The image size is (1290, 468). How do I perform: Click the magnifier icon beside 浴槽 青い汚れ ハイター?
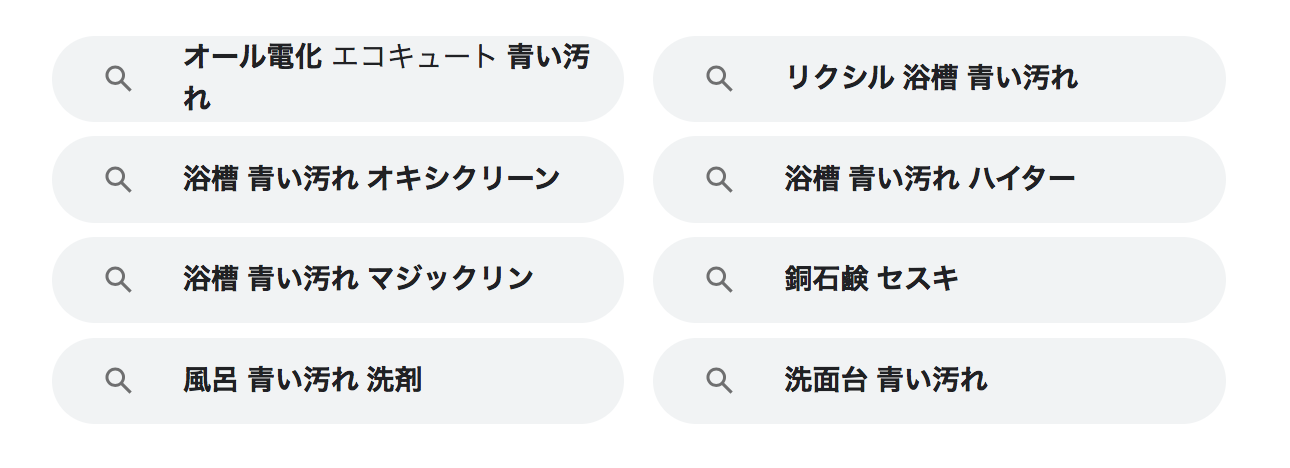pyautogui.click(x=719, y=180)
